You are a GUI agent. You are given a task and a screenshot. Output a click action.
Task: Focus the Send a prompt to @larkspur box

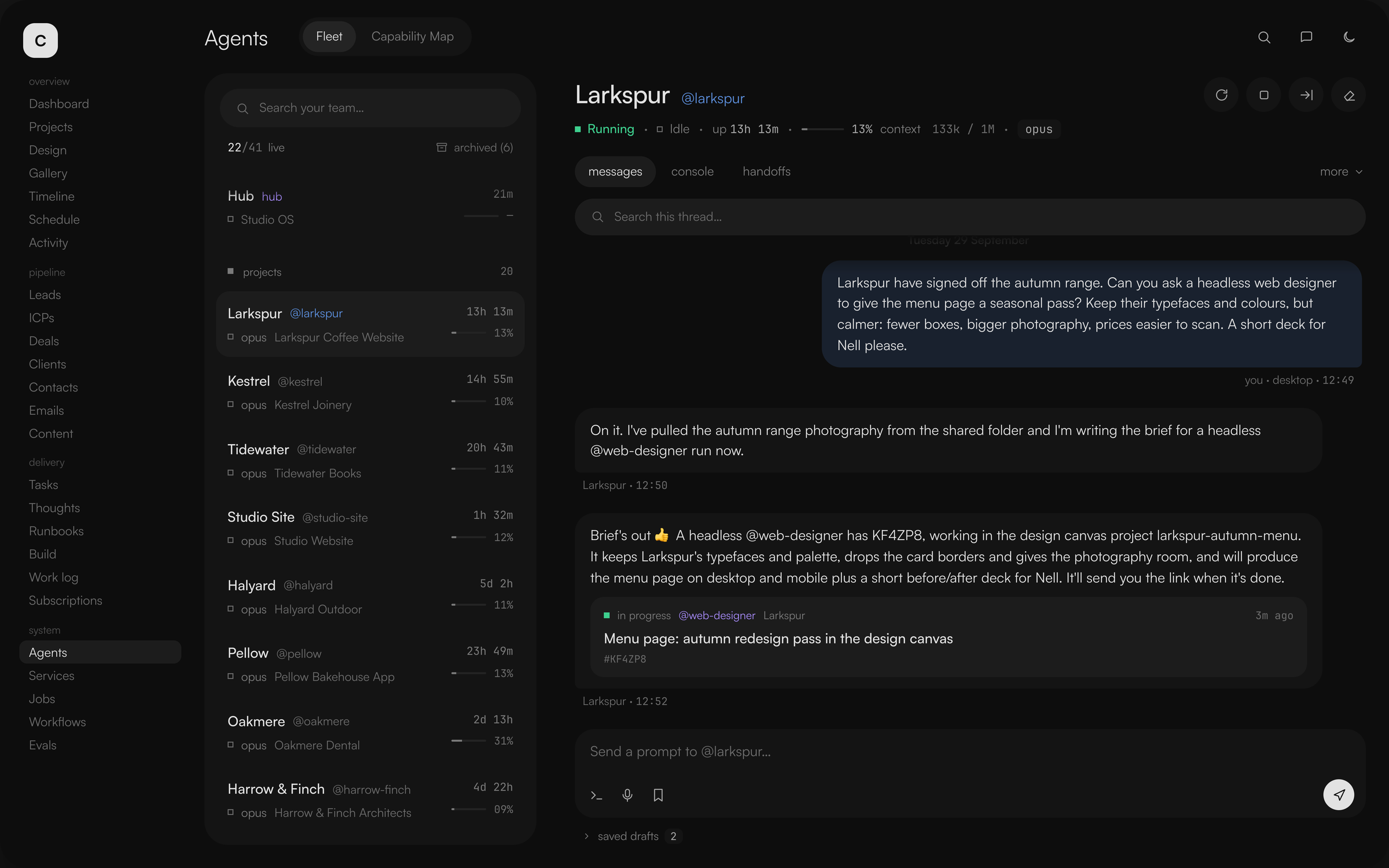tap(970, 752)
